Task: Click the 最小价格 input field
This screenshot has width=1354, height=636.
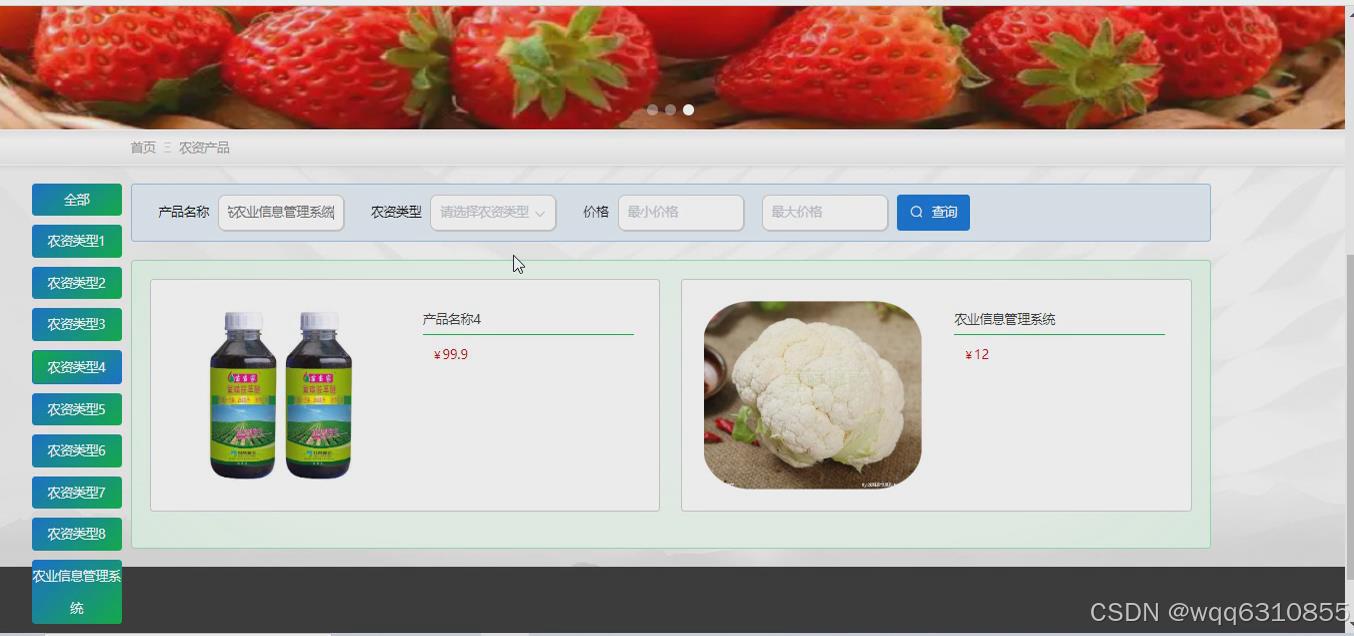Action: 681,212
